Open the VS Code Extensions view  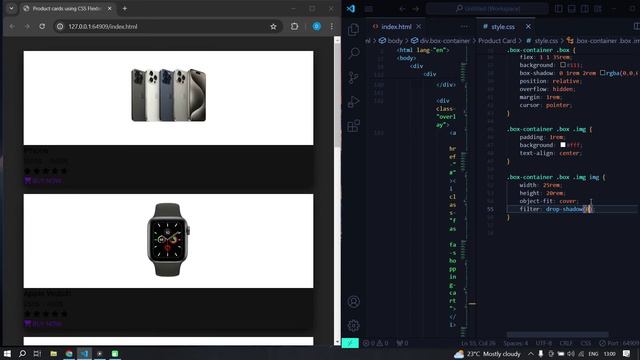353,125
